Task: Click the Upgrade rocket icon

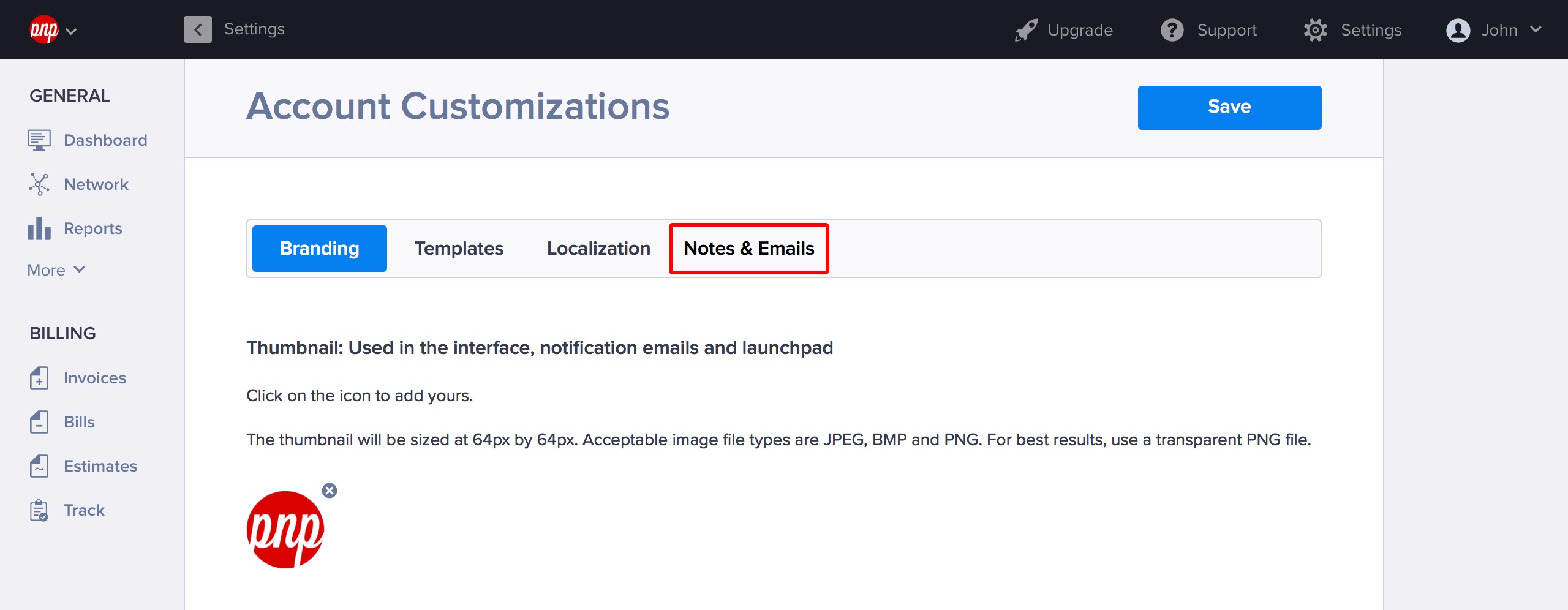Action: point(1026,30)
